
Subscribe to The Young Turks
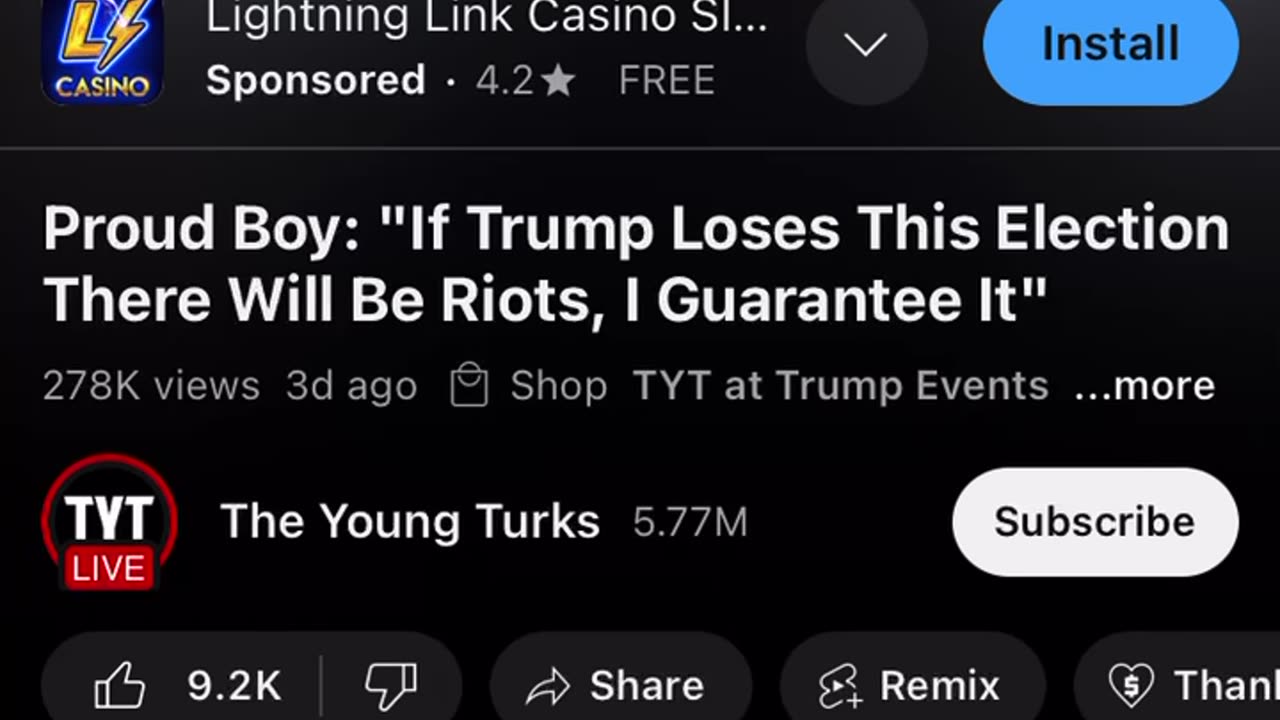[x=1095, y=522]
